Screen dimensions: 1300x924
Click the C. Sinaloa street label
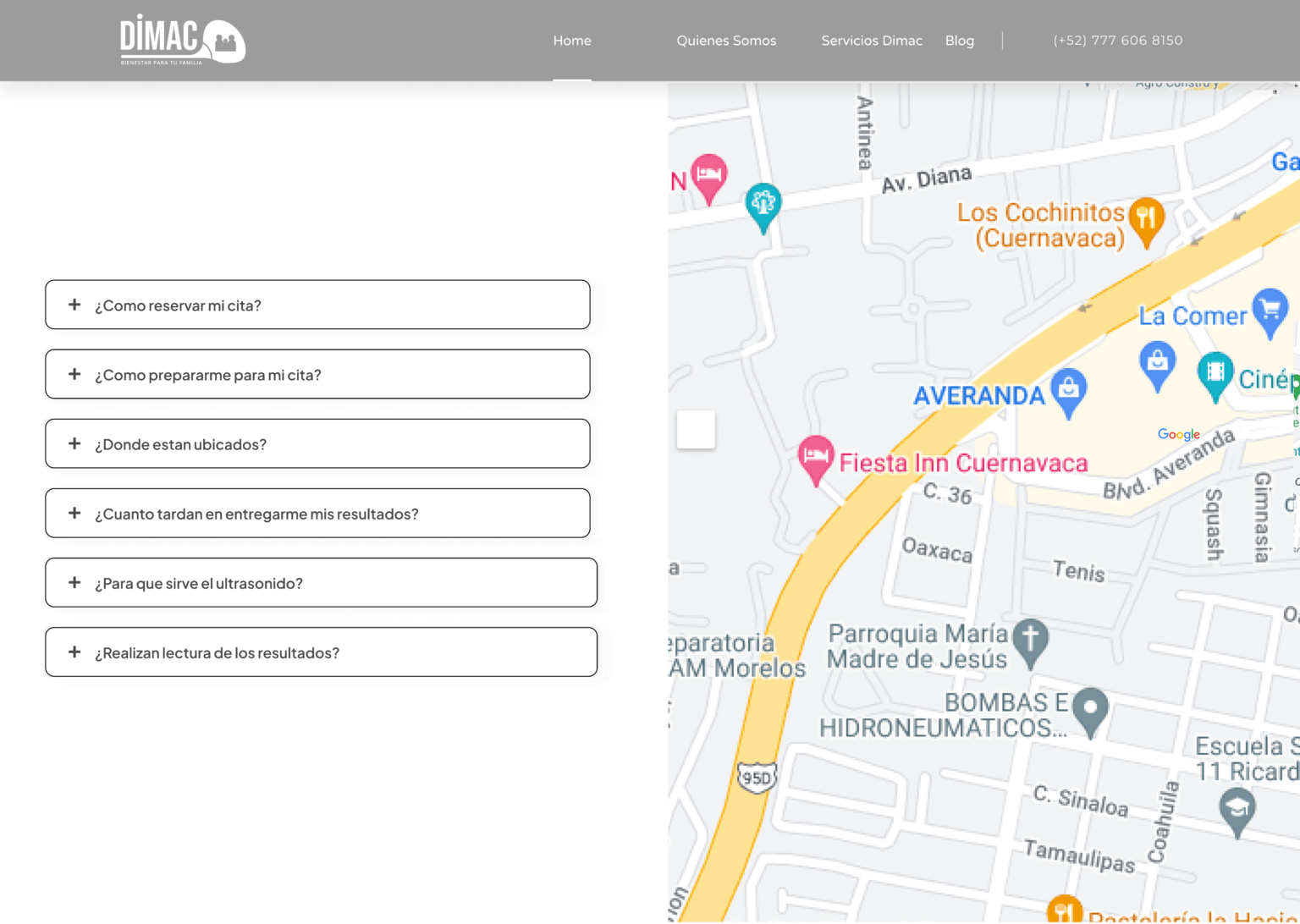(x=1081, y=800)
